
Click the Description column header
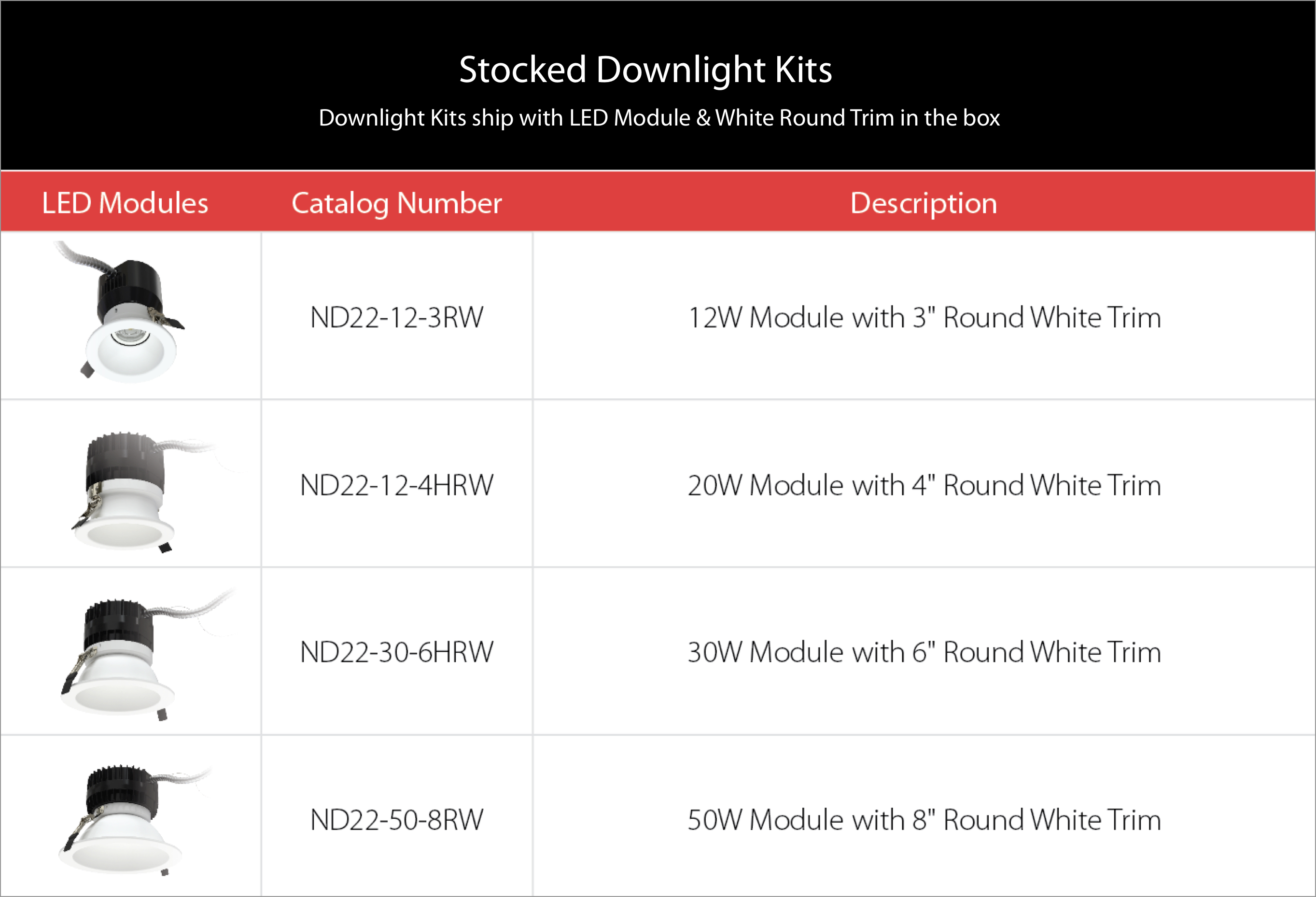[x=924, y=203]
